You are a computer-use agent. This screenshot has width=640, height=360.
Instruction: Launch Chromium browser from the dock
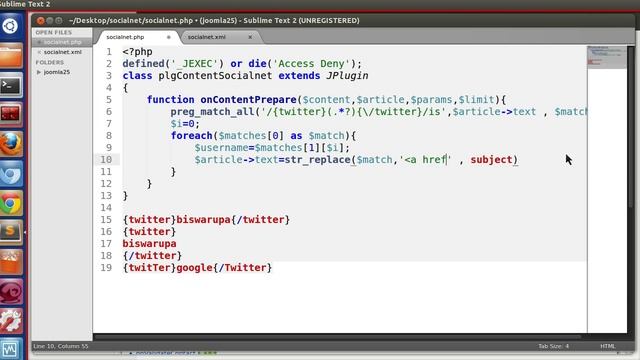point(11,173)
